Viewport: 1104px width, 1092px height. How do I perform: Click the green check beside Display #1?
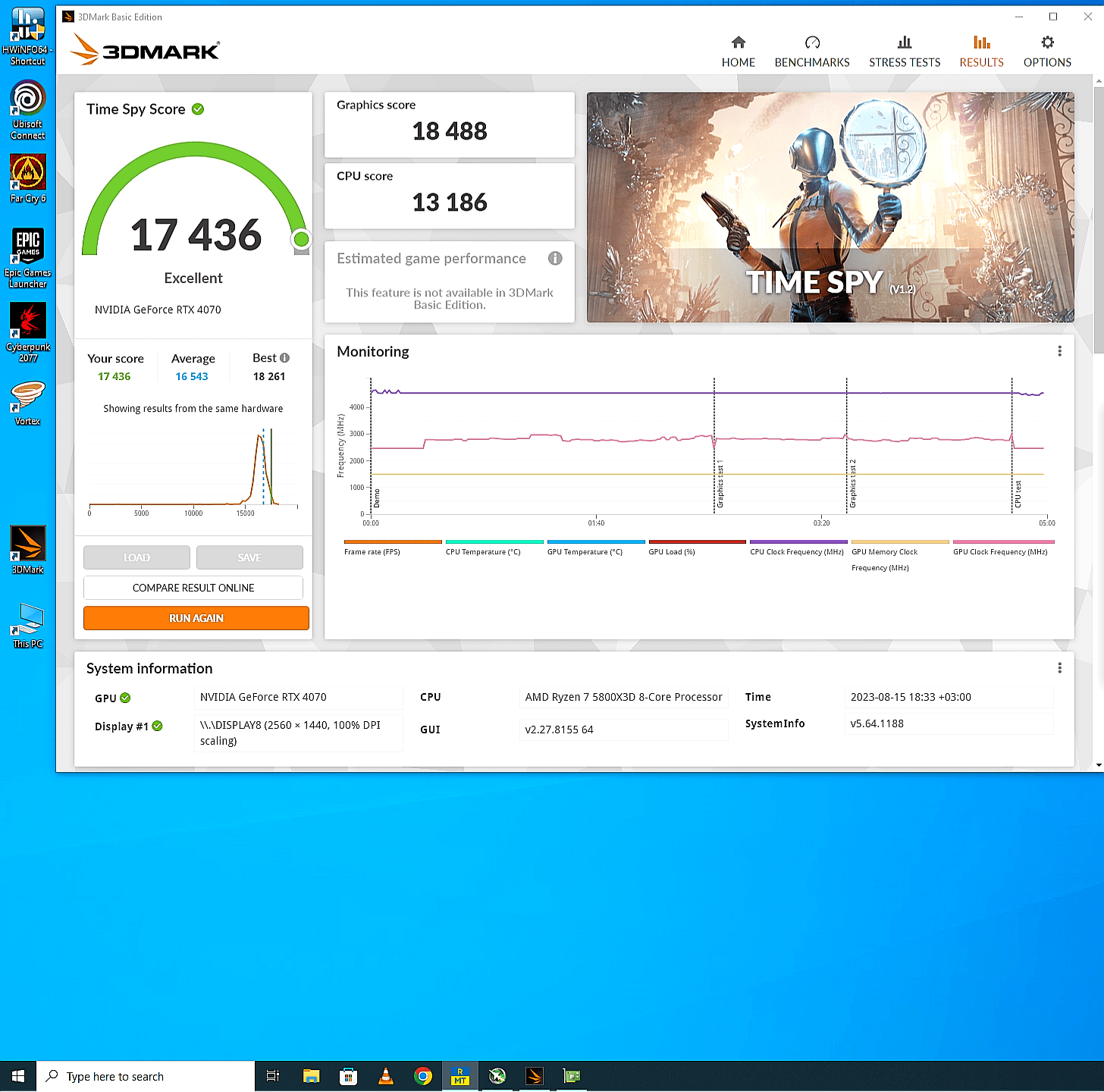158,726
